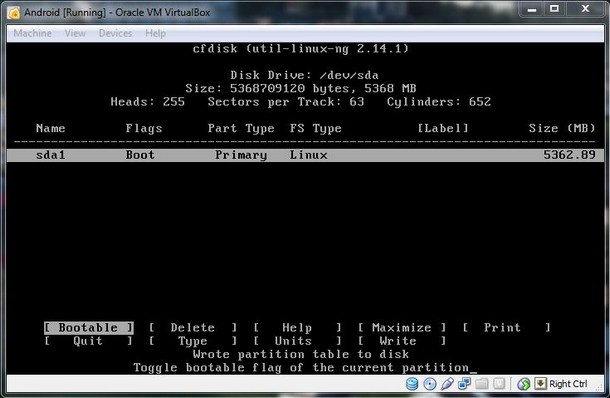Select the Type option in cfdisk
Image resolution: width=610 pixels, height=398 pixels.
point(193,341)
